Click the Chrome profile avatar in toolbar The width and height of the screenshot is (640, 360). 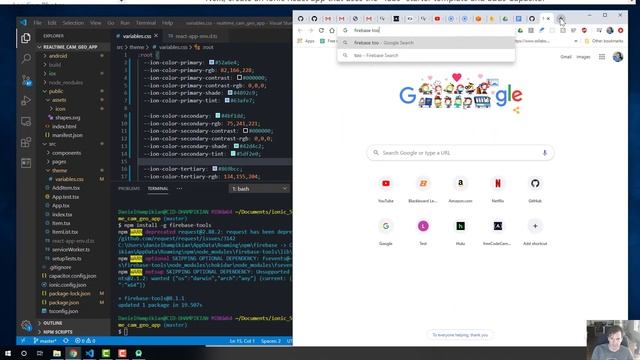610,30
